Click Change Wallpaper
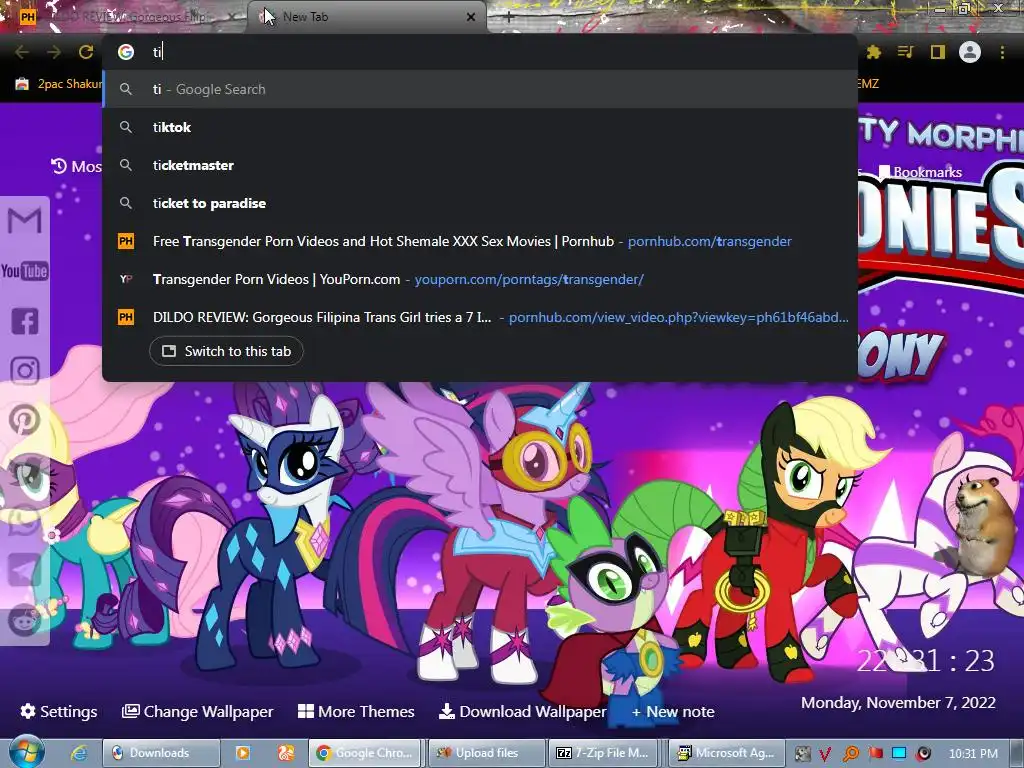1024x768 pixels. pyautogui.click(x=197, y=711)
